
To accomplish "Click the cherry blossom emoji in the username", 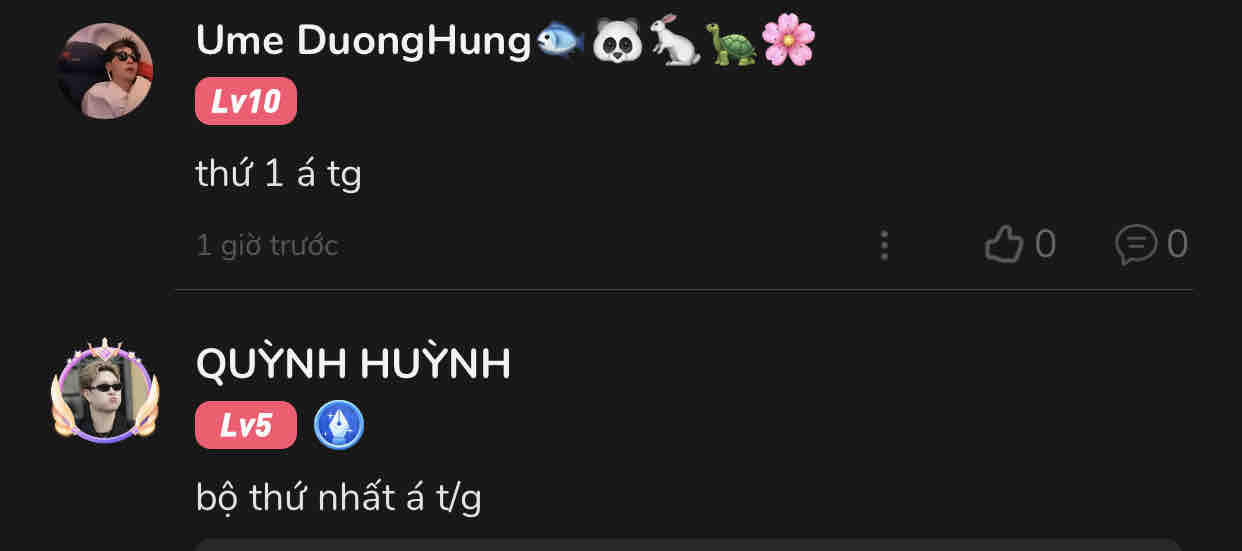I will pyautogui.click(x=788, y=42).
